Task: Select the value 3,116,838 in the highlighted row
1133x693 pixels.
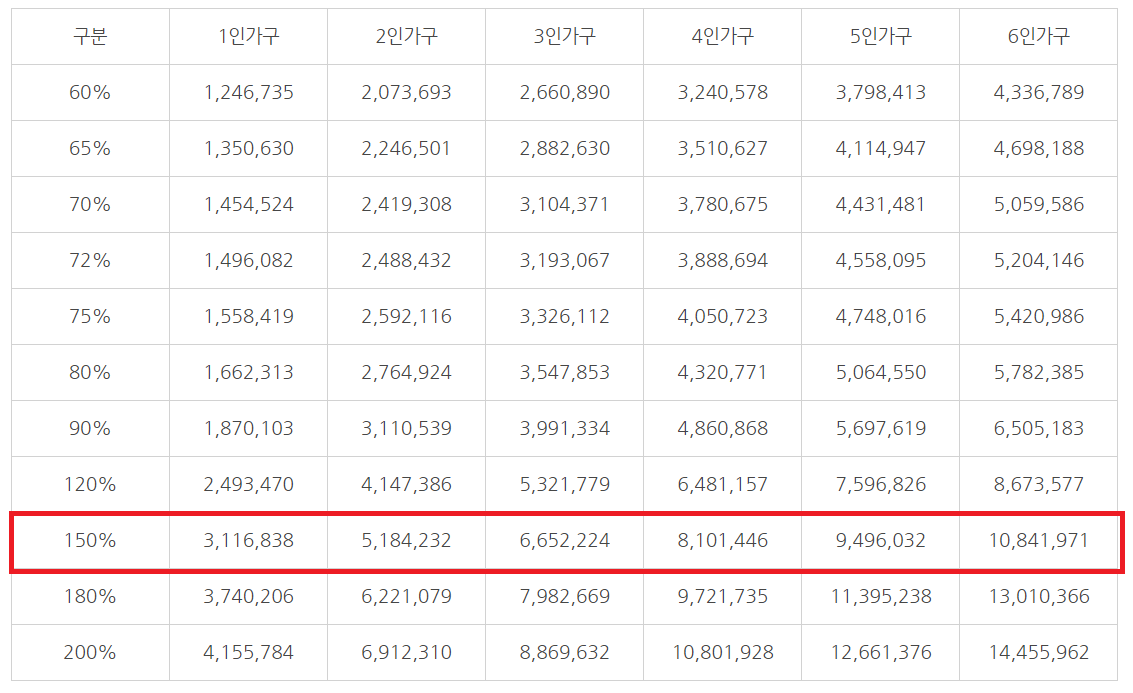Action: (249, 540)
